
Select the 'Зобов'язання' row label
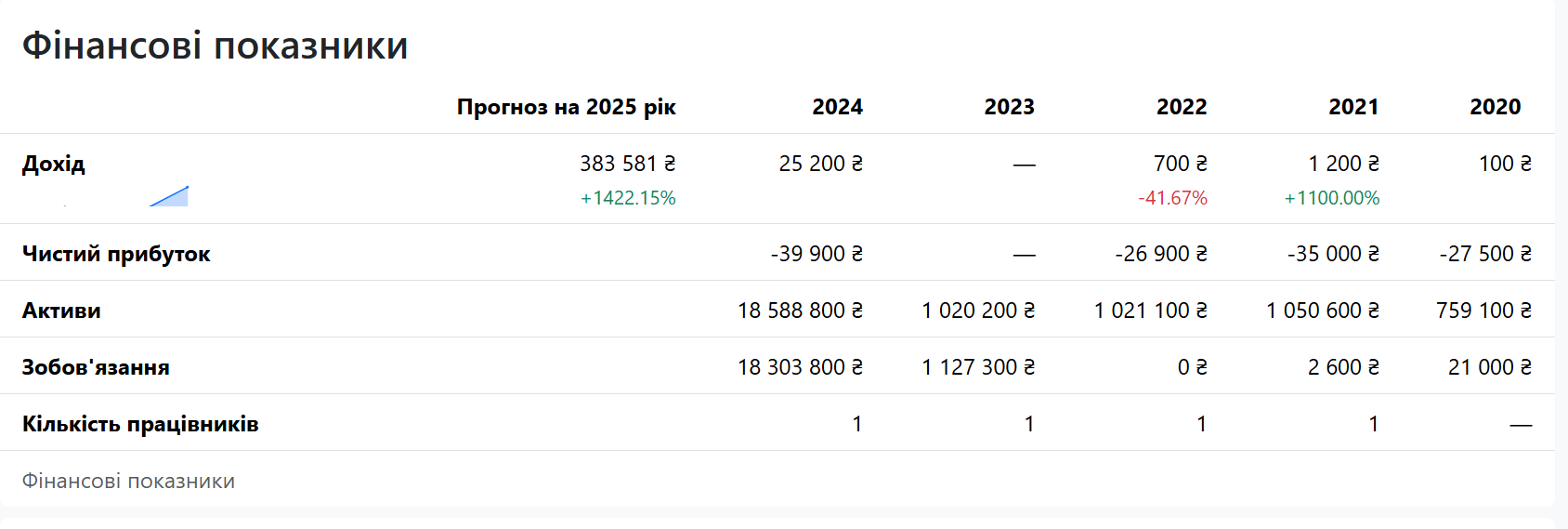point(96,367)
